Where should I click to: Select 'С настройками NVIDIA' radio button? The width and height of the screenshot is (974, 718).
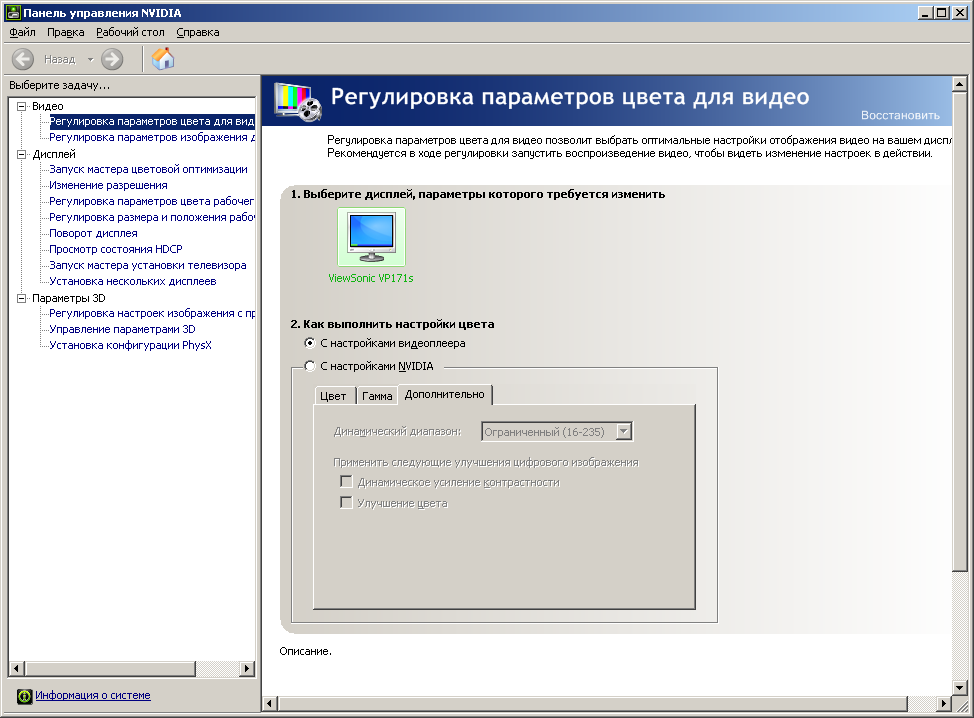(x=310, y=366)
